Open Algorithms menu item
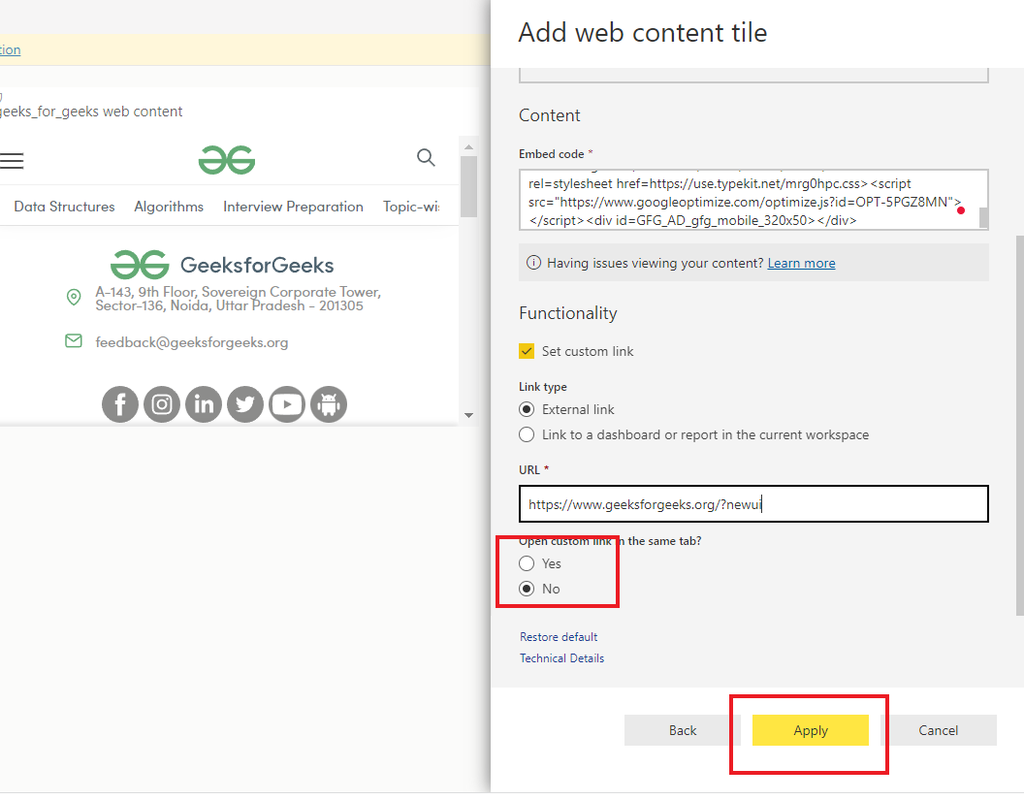The image size is (1024, 800). (168, 206)
